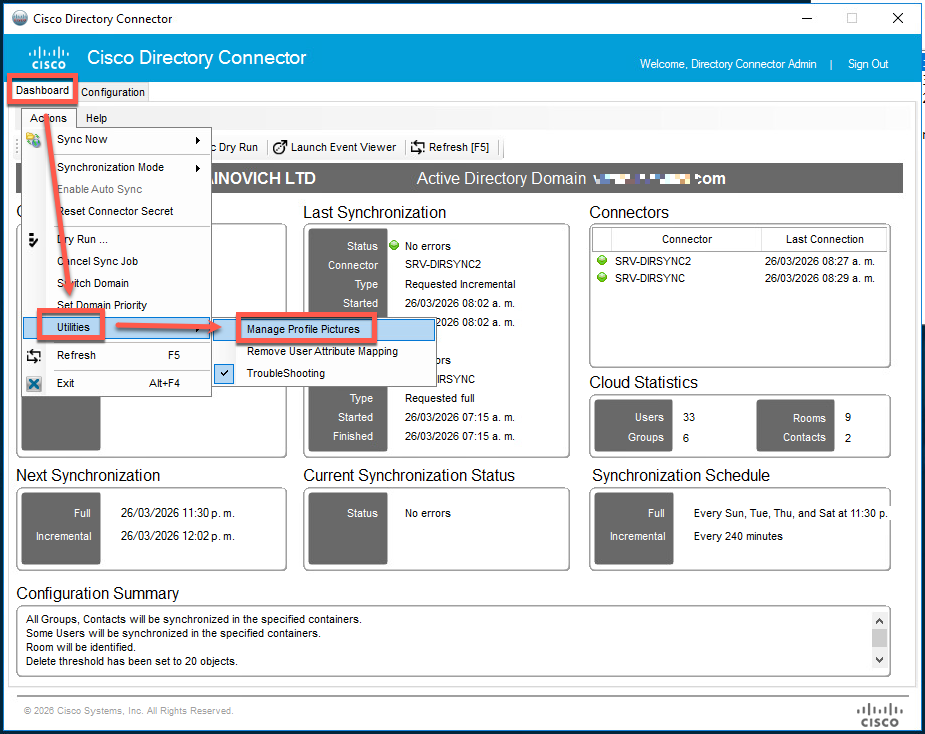Click Sync Now submenu arrow

[x=198, y=140]
